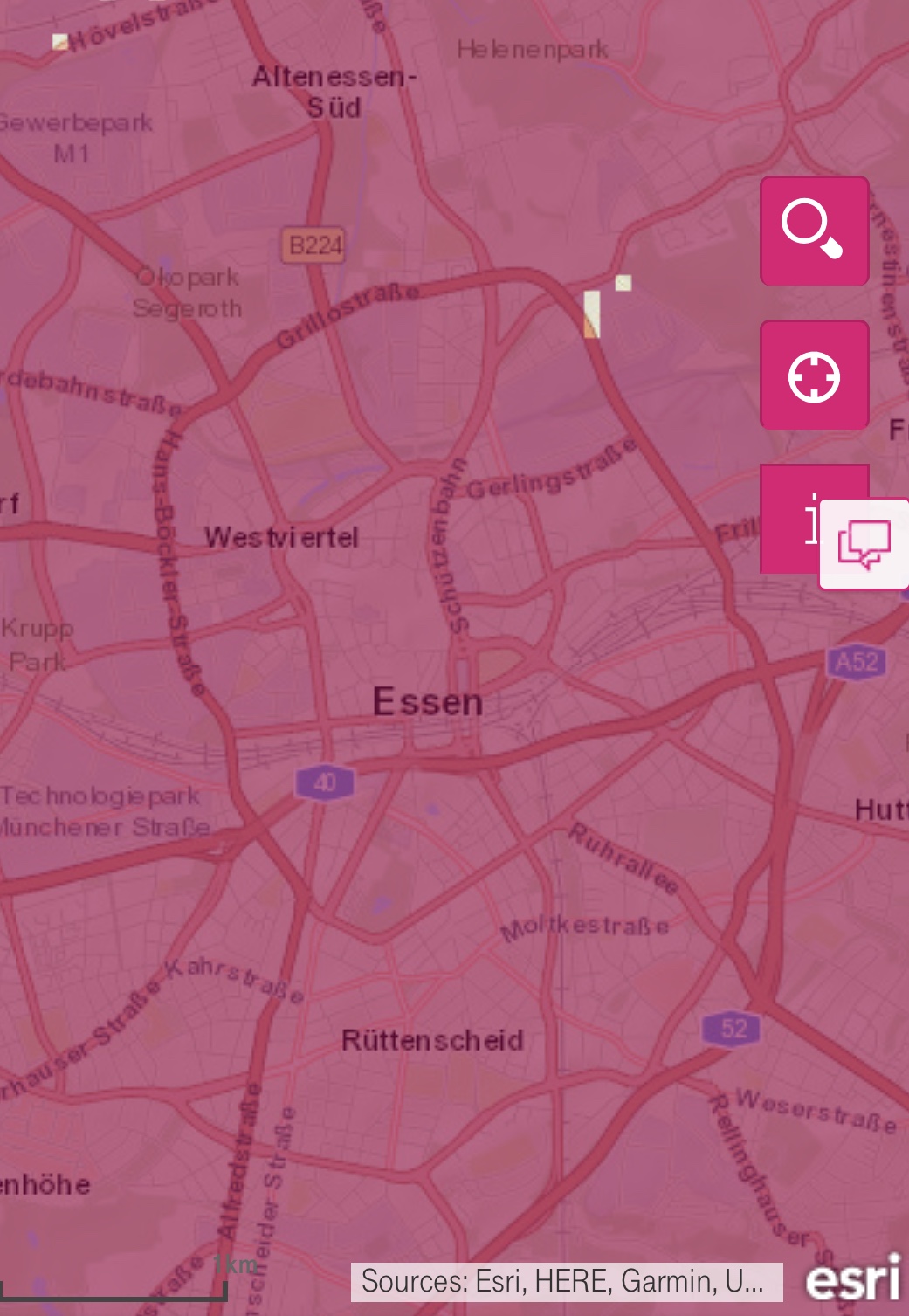The image size is (909, 1316).
Task: Click the Ökopark Segeroth label
Action: coord(188,293)
